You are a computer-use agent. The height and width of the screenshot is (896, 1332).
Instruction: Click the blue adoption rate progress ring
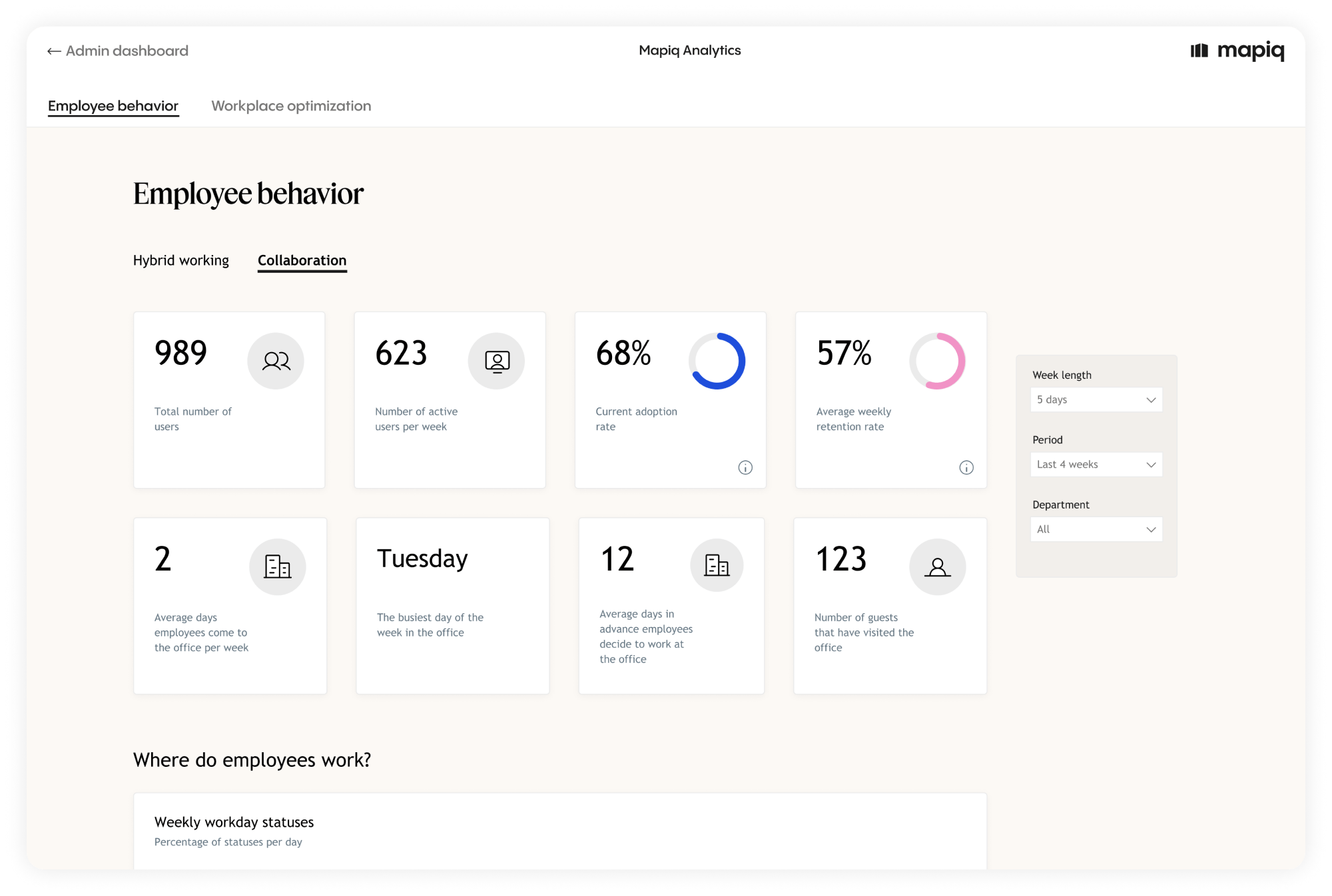point(719,360)
